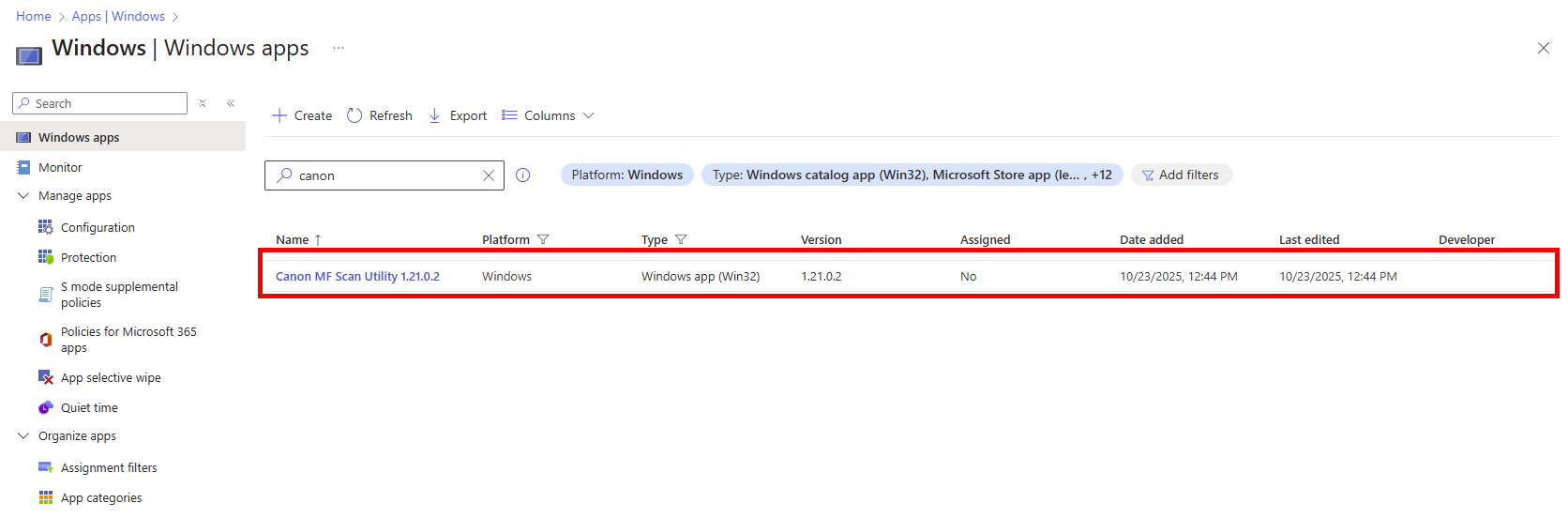Collapse the Organize apps section

coord(23,435)
